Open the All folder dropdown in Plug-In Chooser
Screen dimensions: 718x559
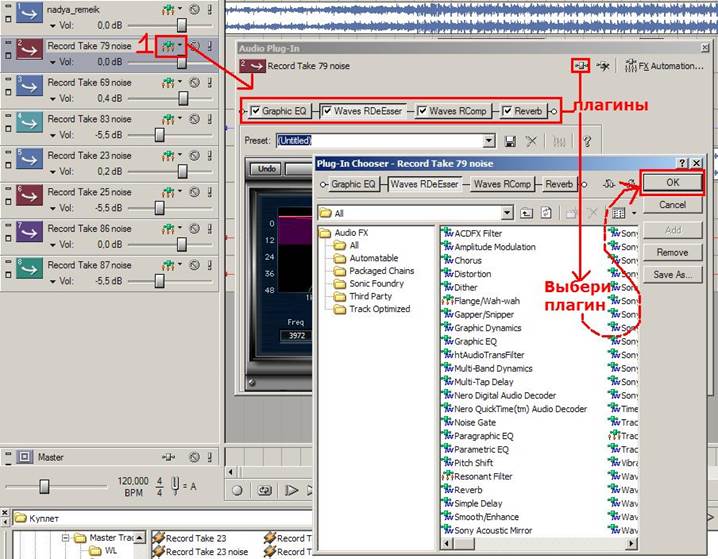(x=507, y=213)
